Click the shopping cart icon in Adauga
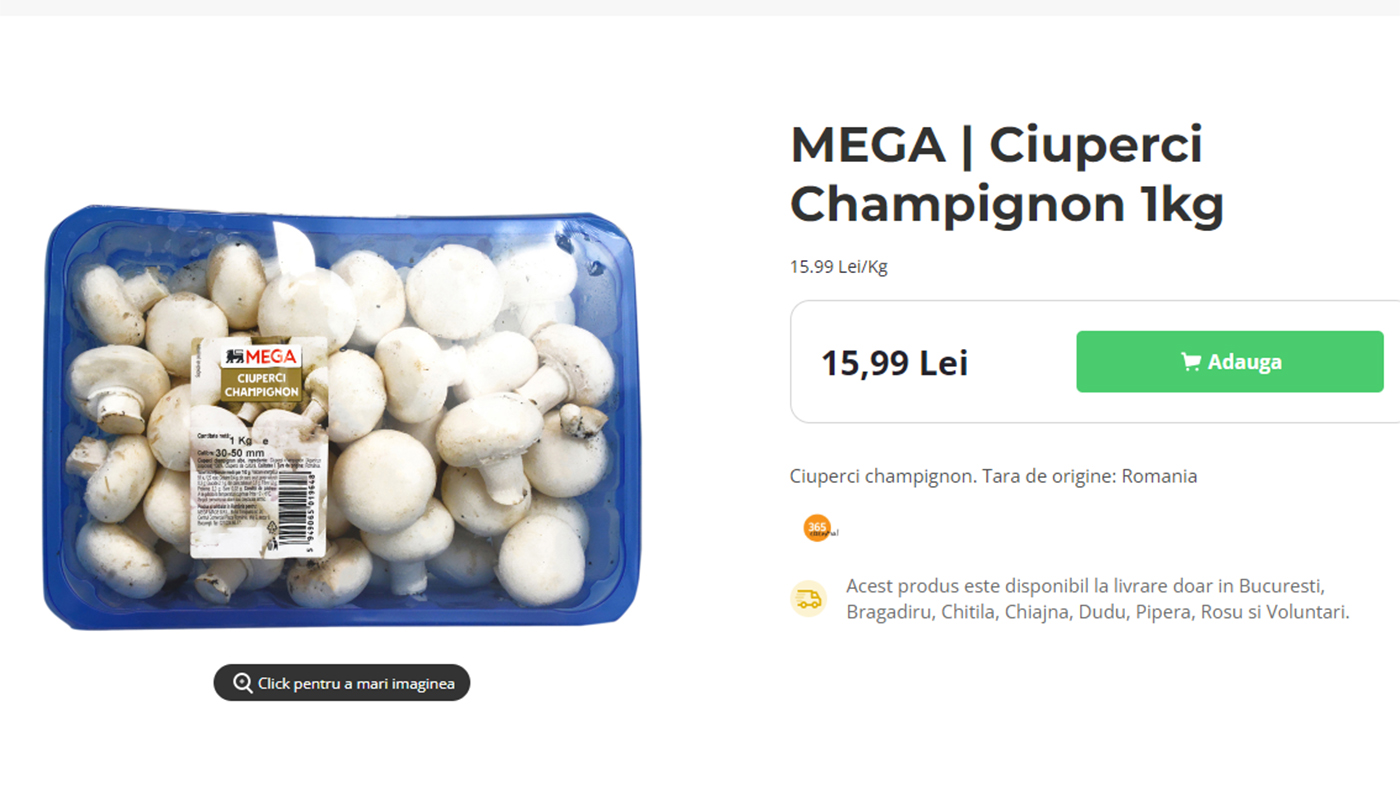The width and height of the screenshot is (1400, 785). [x=1190, y=362]
